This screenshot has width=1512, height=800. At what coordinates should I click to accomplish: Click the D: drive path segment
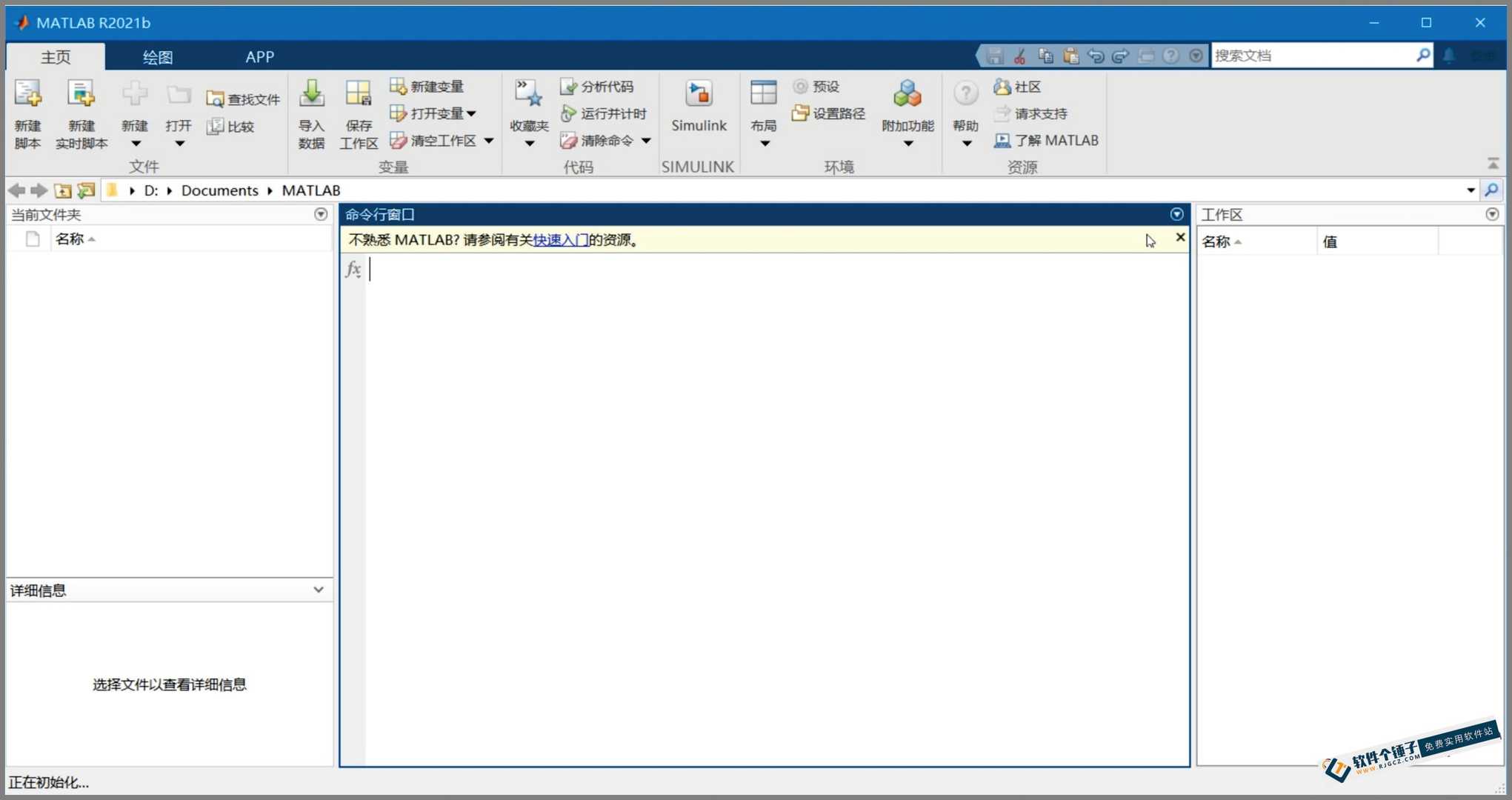(x=151, y=190)
